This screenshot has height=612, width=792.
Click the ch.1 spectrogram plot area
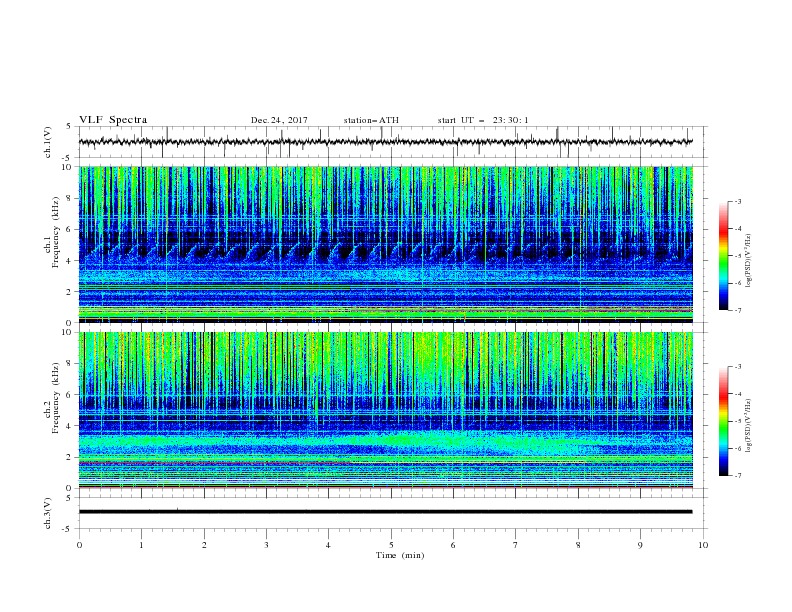[385, 244]
